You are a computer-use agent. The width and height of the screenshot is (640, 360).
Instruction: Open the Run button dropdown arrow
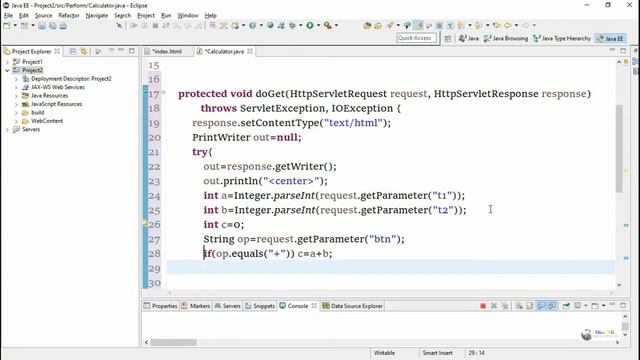click(x=318, y=25)
